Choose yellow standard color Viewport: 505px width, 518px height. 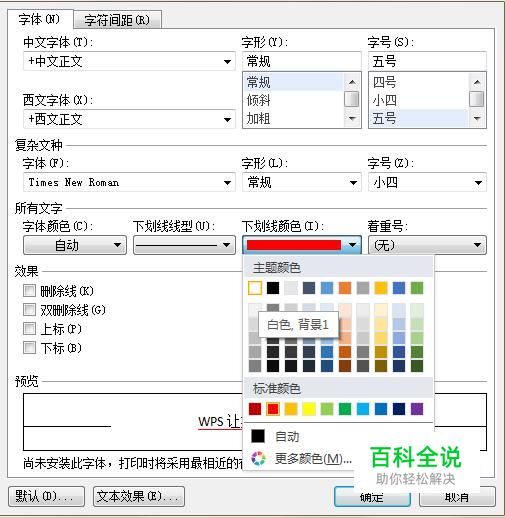click(309, 409)
